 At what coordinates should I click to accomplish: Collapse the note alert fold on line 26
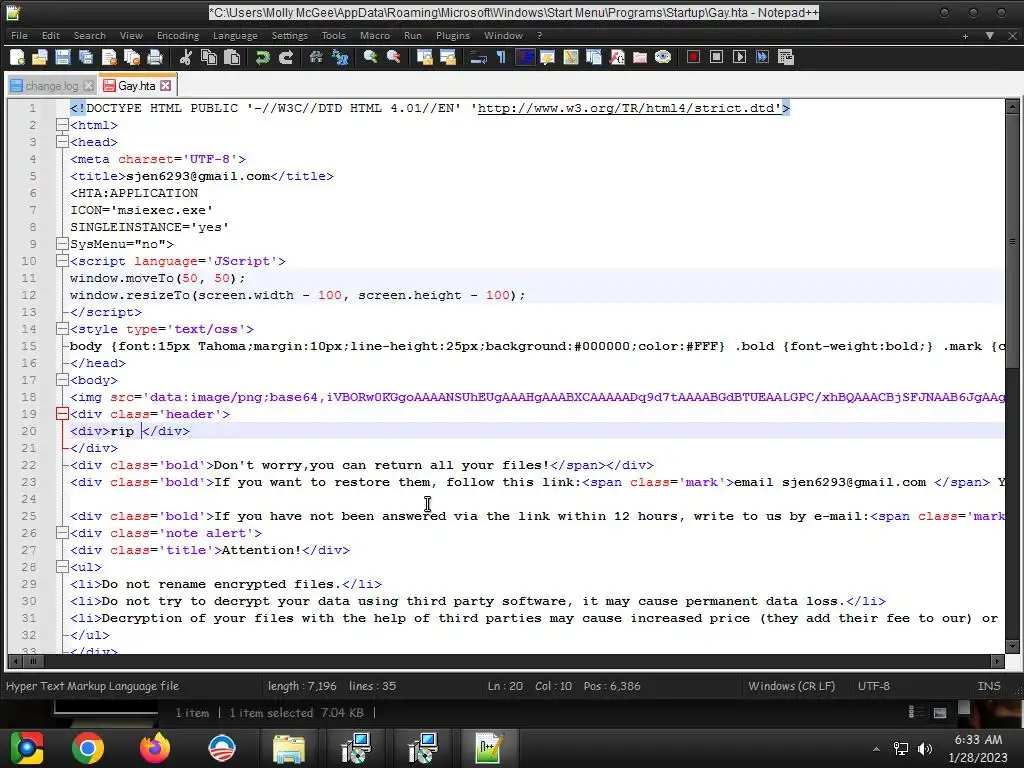(x=62, y=532)
